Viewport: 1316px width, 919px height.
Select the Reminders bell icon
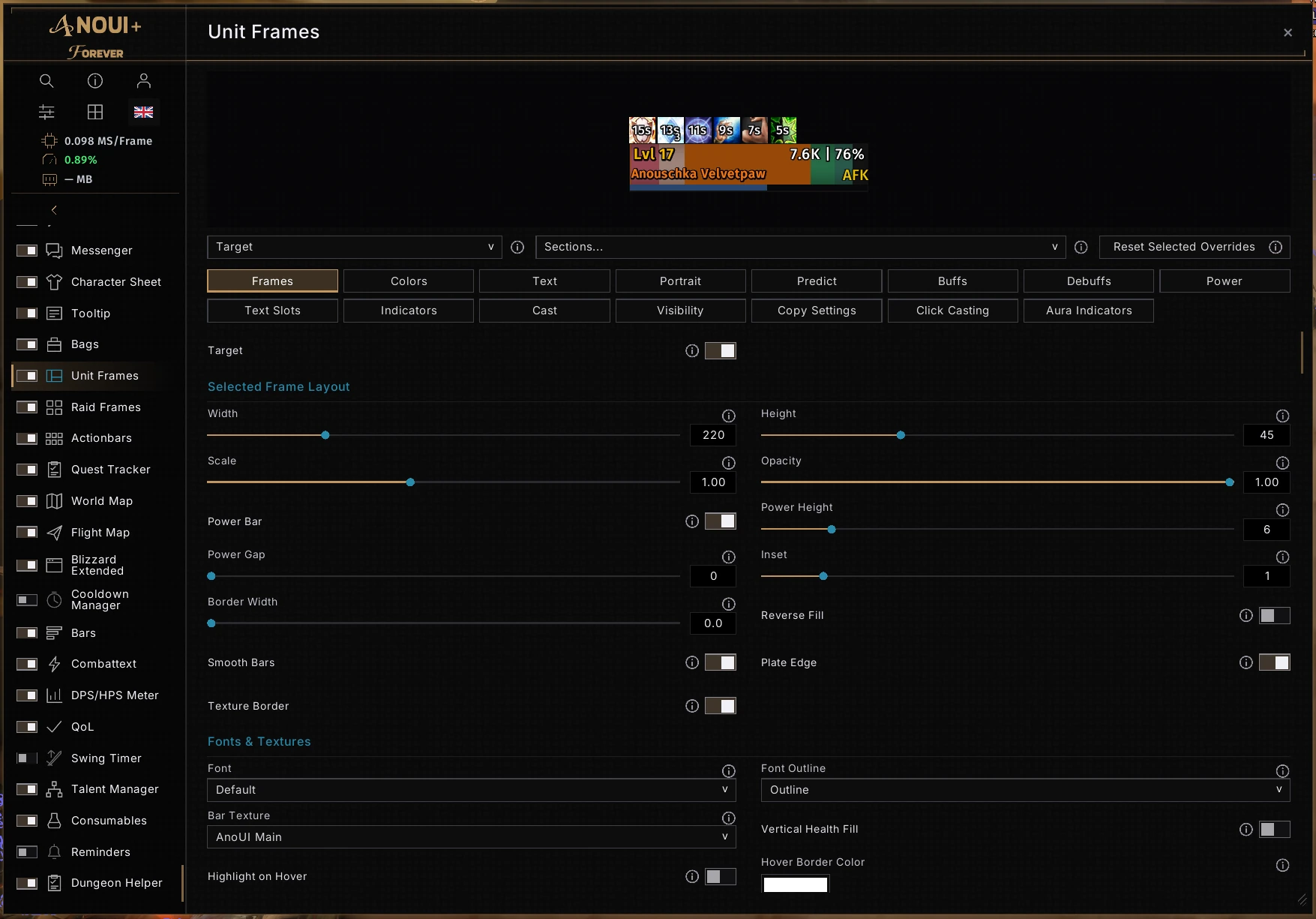(x=54, y=852)
